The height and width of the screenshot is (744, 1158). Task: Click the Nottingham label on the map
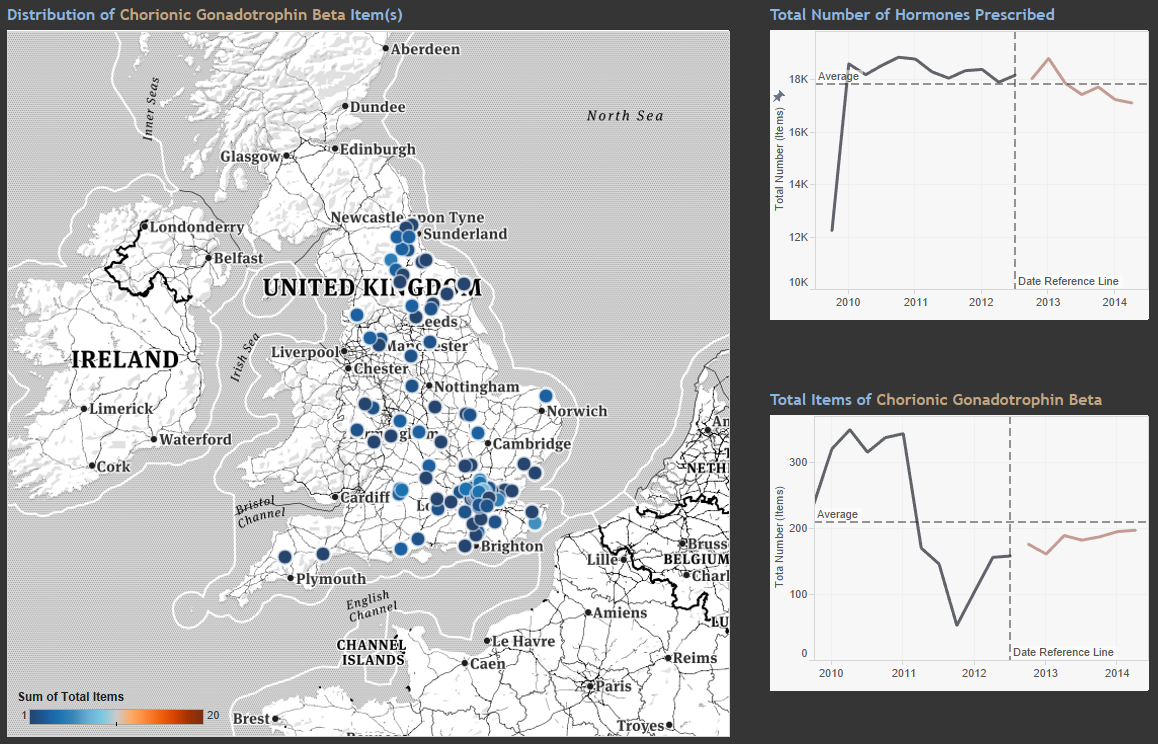point(476,387)
